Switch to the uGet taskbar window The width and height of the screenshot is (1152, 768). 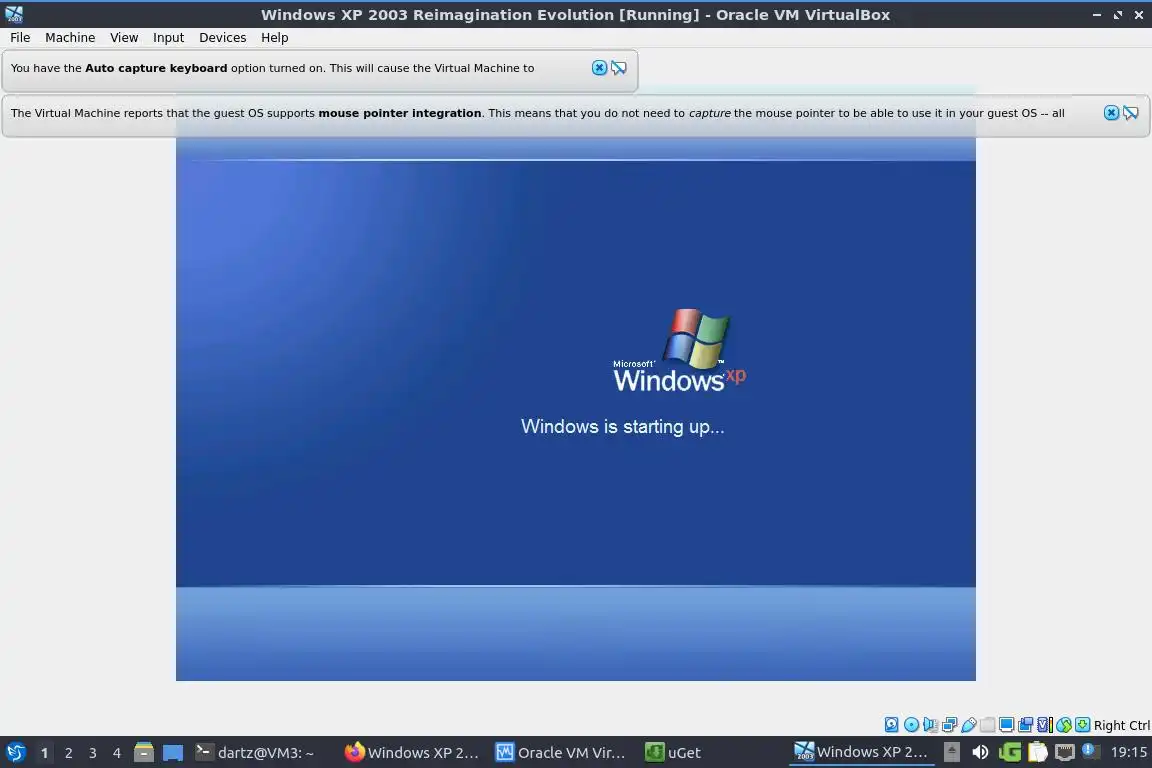coord(673,753)
